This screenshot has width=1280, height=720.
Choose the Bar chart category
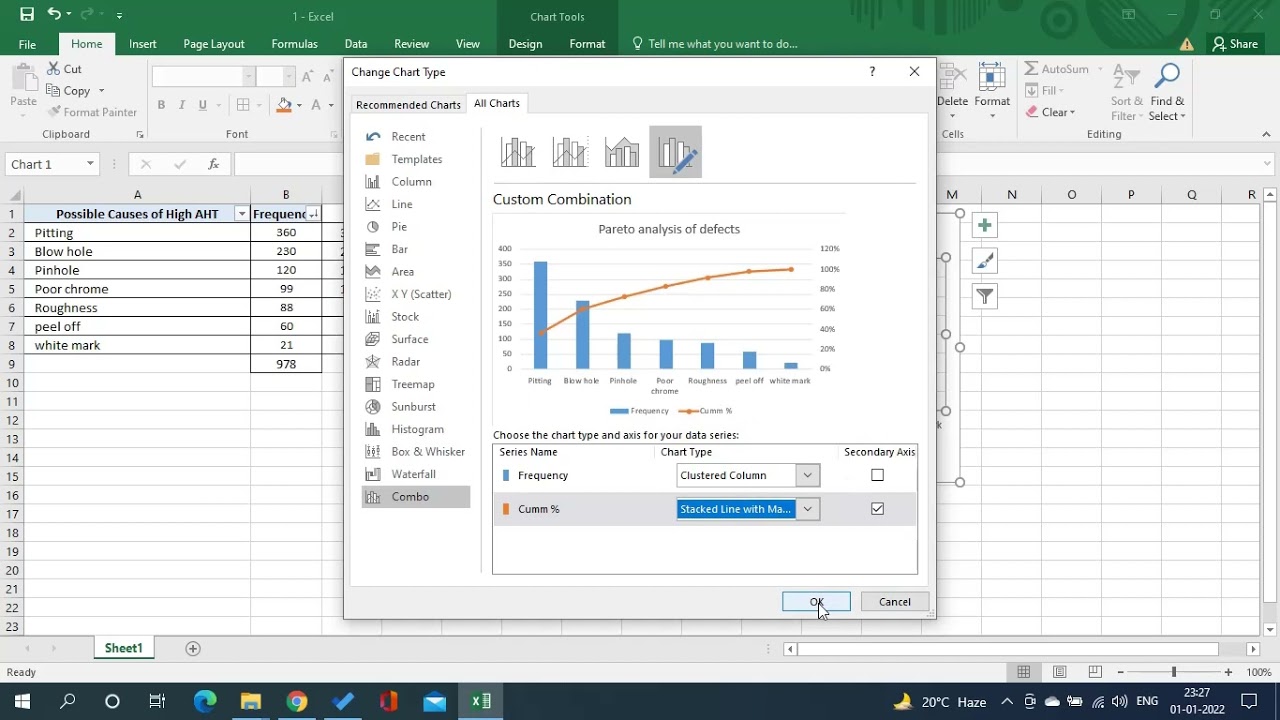[x=399, y=249]
